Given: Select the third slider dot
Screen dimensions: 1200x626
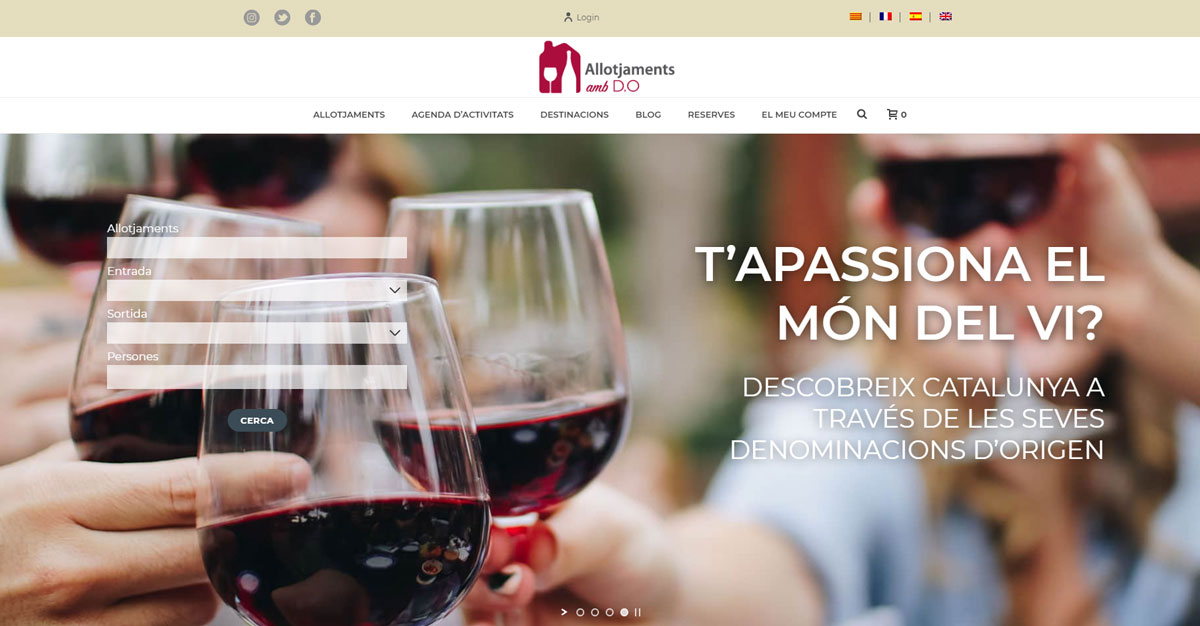Looking at the screenshot, I should click(x=610, y=612).
